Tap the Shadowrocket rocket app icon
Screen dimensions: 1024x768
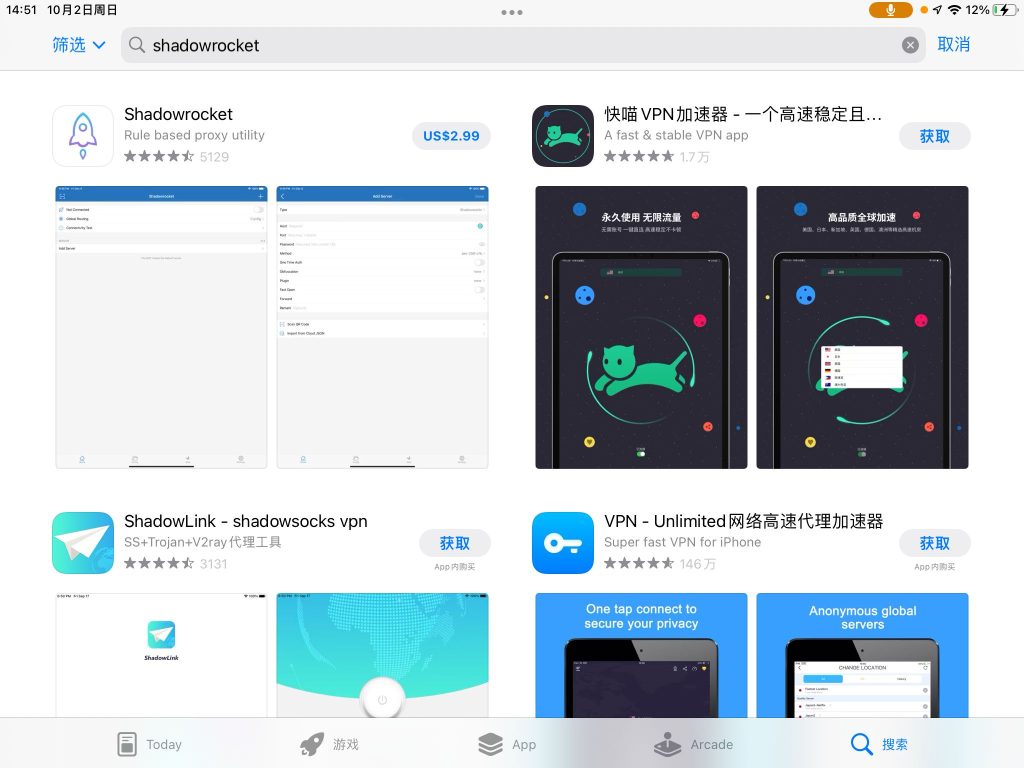pos(82,136)
